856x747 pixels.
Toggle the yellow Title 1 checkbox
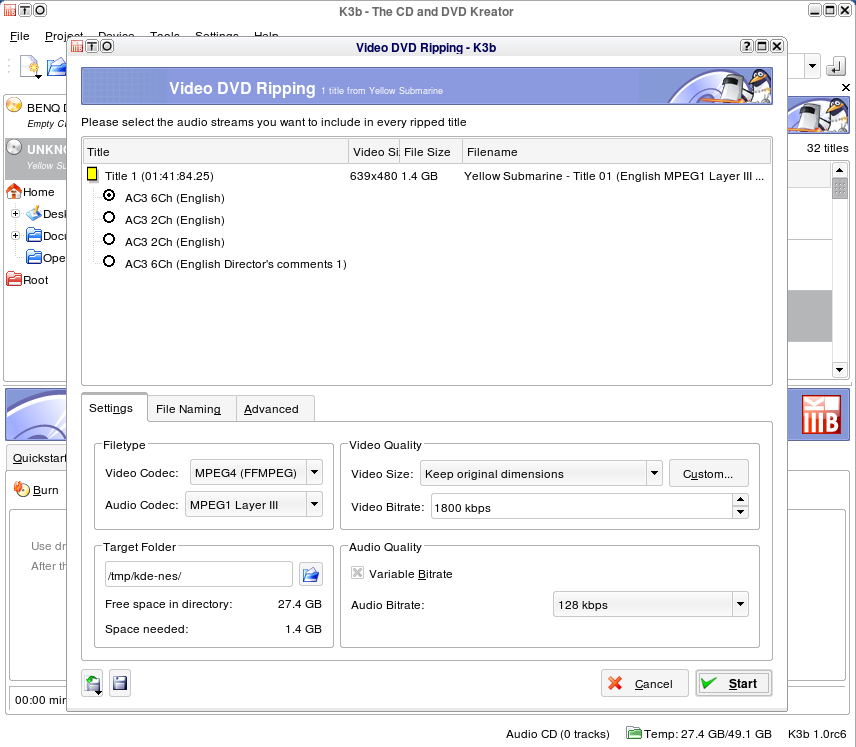pyautogui.click(x=92, y=175)
